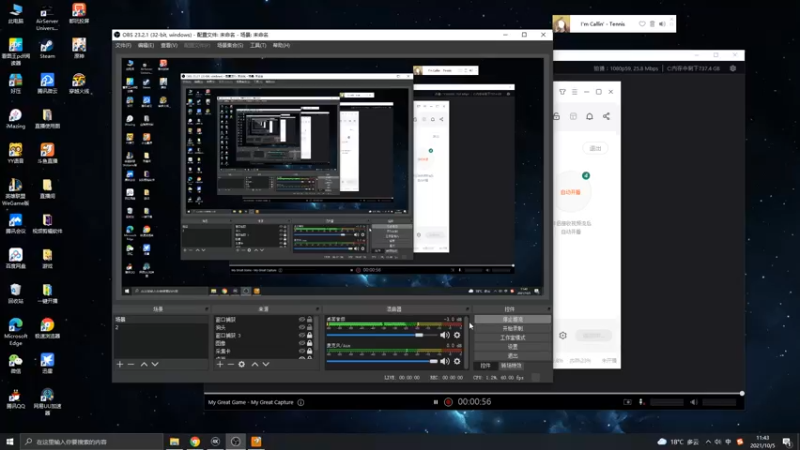The image size is (800, 450).
Task: Click 停止推流 button in OBS controls
Action: point(513,319)
